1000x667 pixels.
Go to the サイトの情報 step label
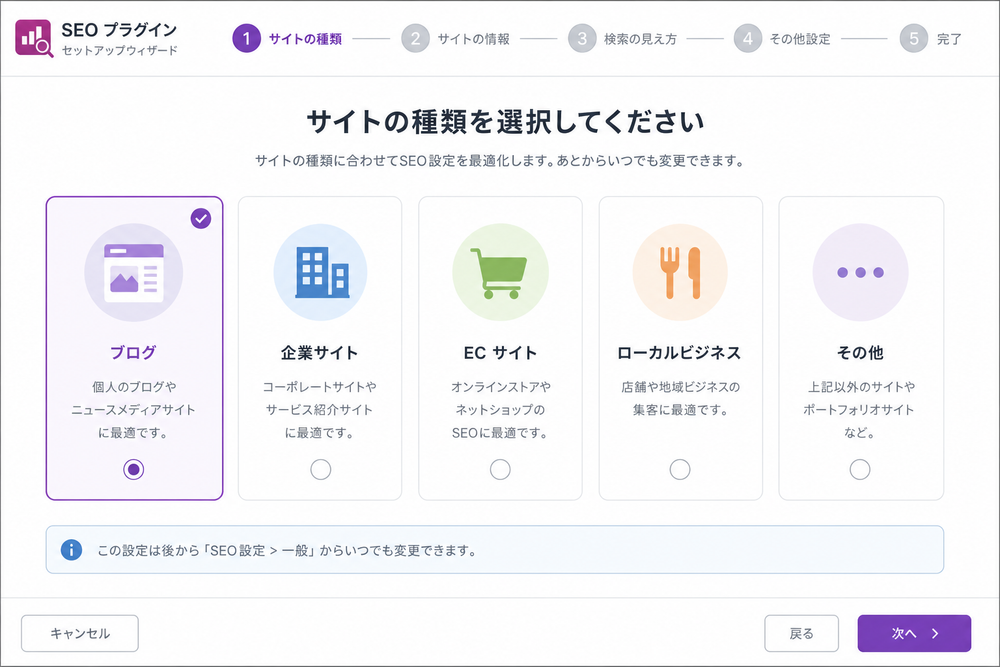[474, 39]
